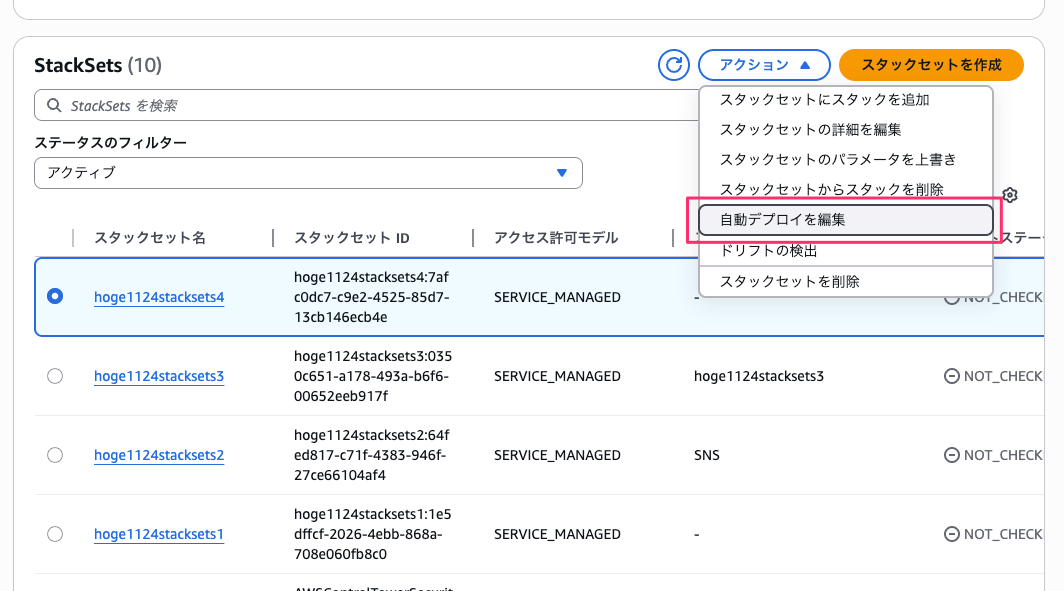This screenshot has width=1064, height=591.
Task: Click the スタックセットを作成 button
Action: tap(931, 65)
